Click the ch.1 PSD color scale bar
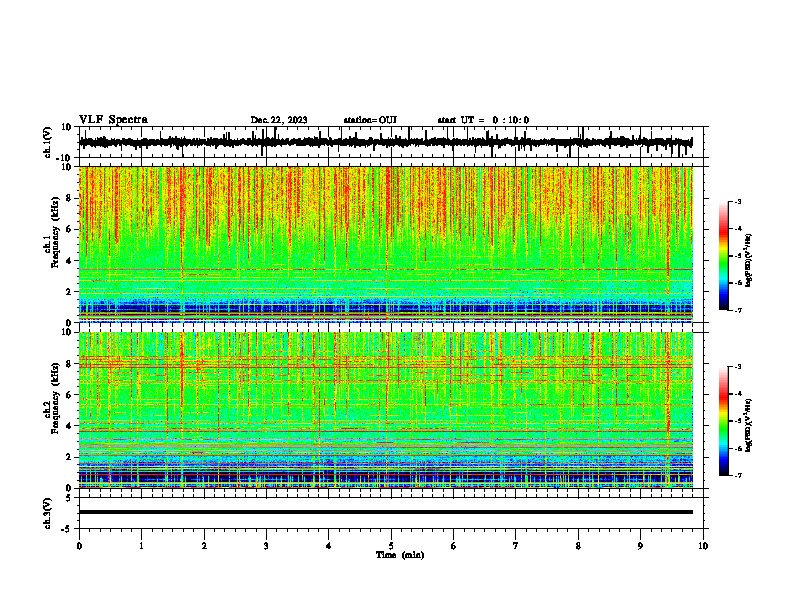Screen dimensions: 792x612 [x=723, y=256]
